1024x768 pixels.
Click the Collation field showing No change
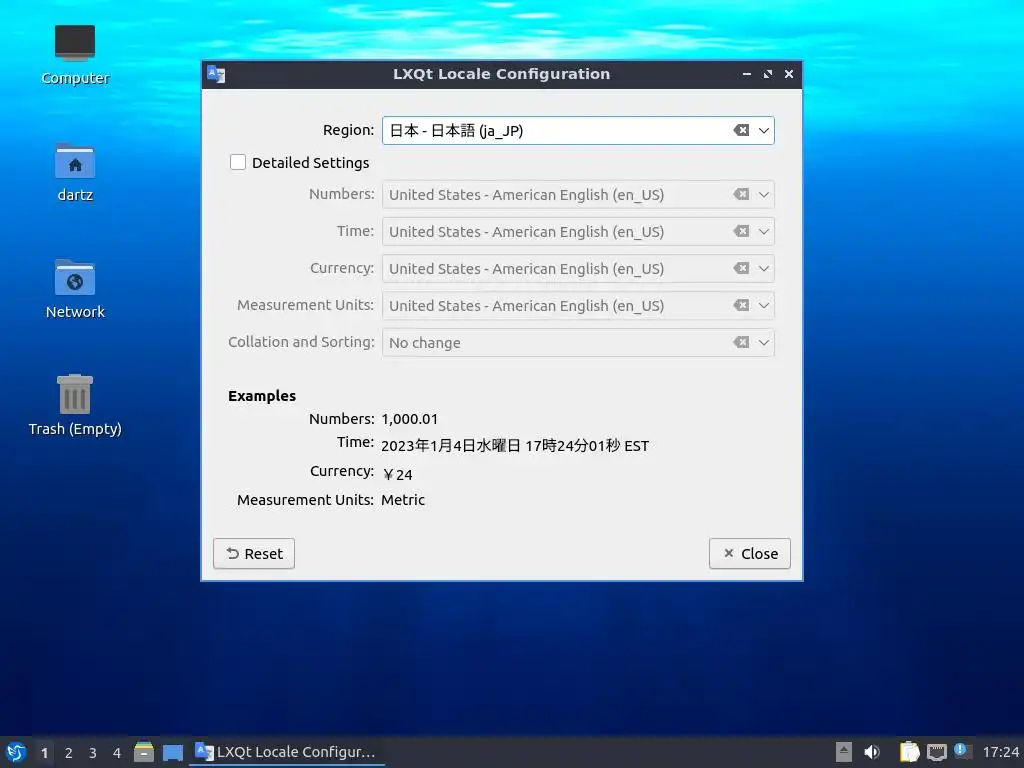(578, 342)
